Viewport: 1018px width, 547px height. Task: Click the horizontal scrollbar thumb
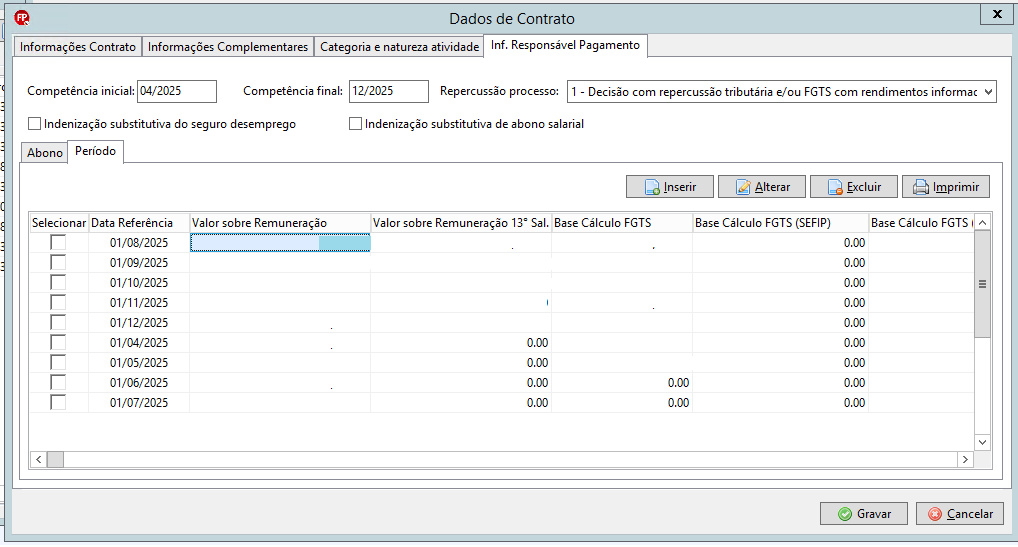tap(55, 459)
